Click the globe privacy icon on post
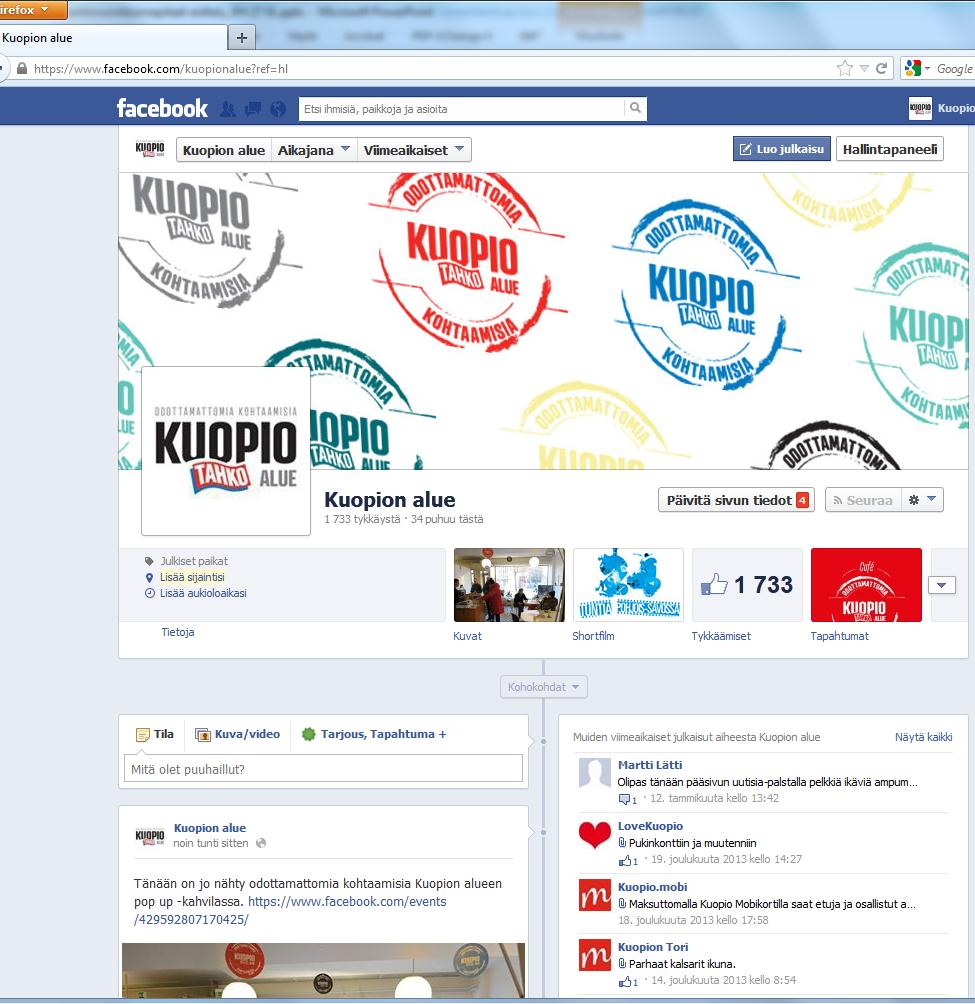Screen dimensions: 975x1004 [x=261, y=843]
